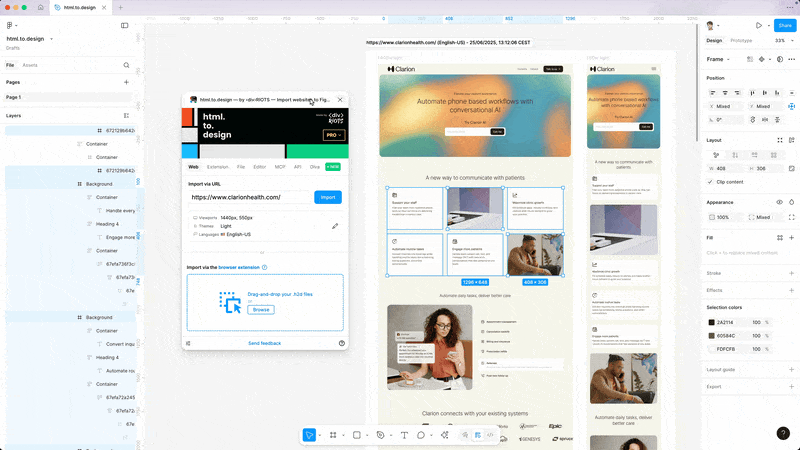
Task: Edit import settings pencil icon in plugin
Action: (x=335, y=226)
